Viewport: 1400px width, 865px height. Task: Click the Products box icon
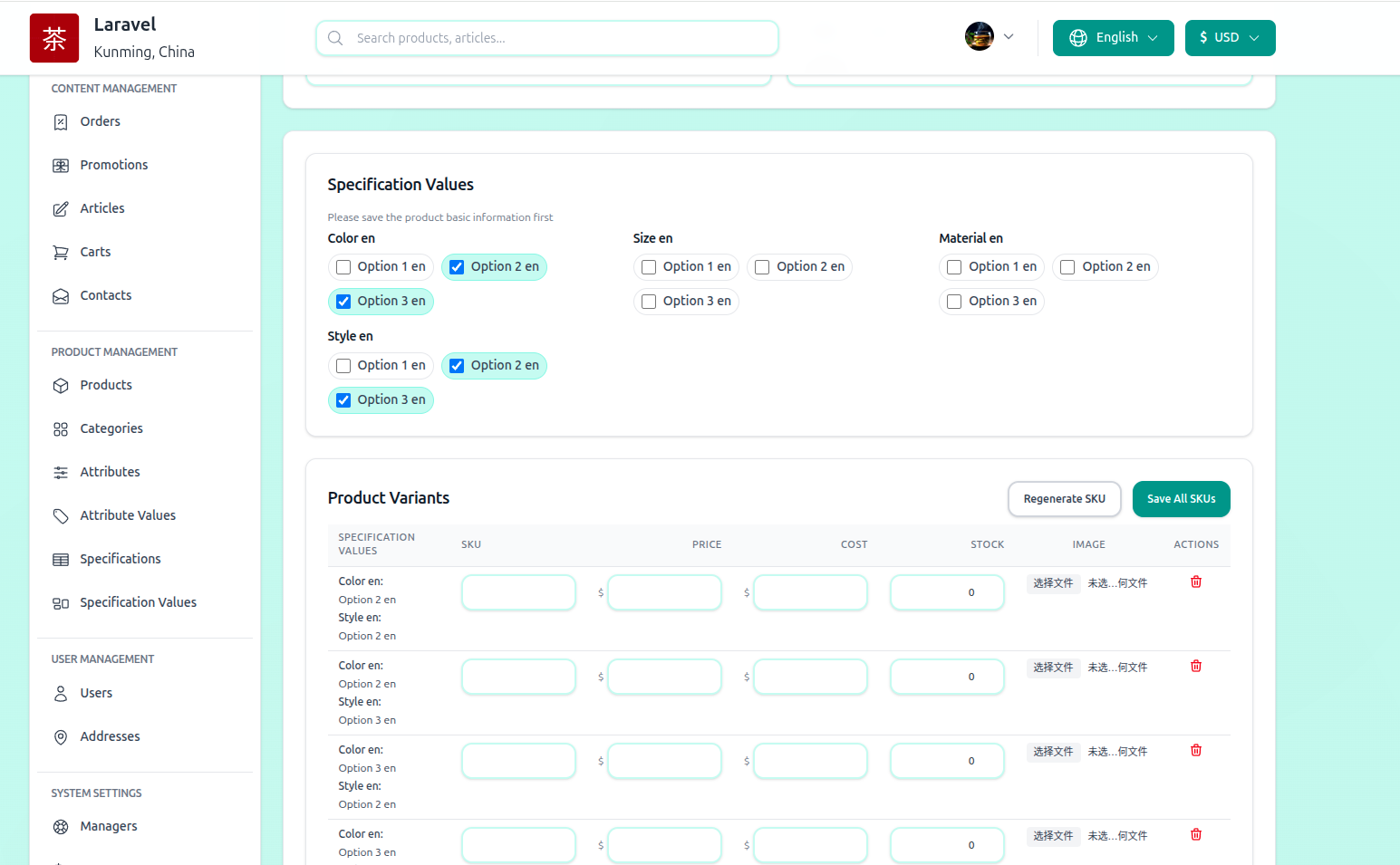click(61, 386)
